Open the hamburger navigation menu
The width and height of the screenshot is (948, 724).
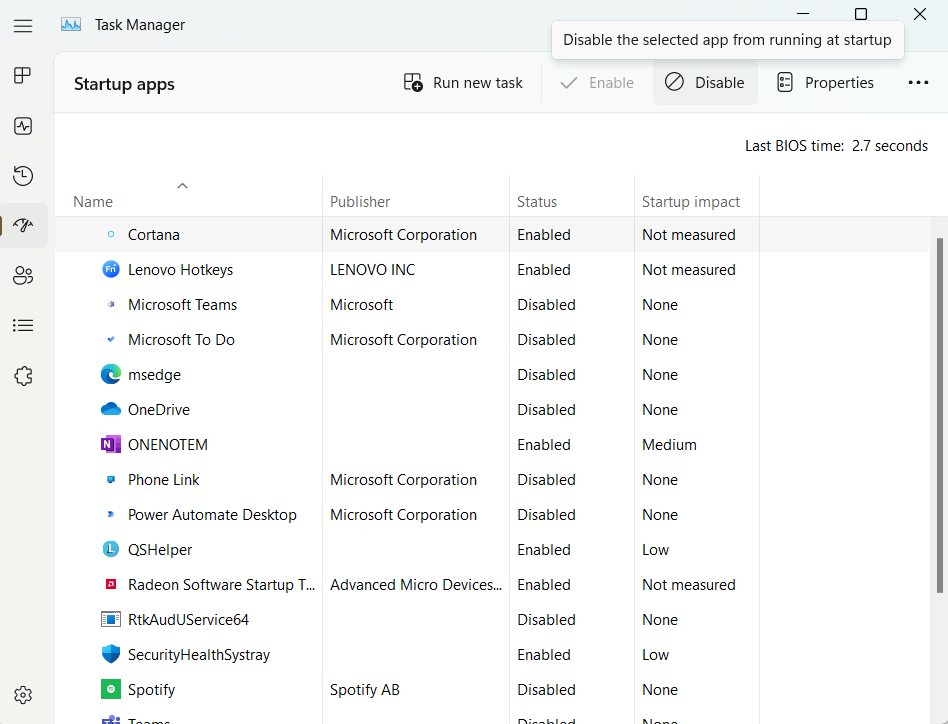point(23,25)
